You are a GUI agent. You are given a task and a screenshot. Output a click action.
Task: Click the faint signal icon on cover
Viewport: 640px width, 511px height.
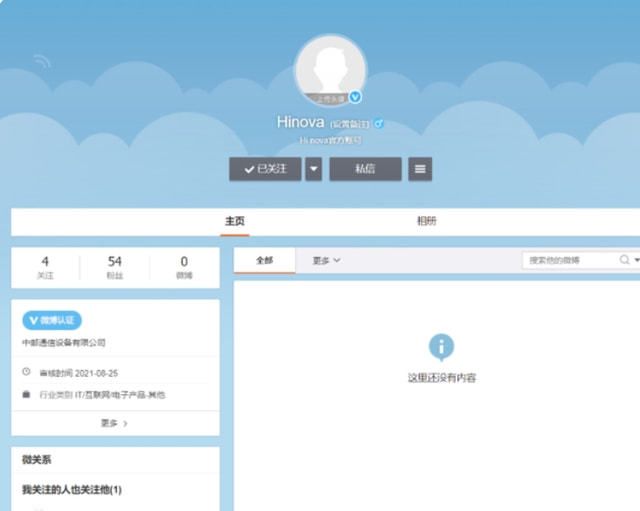(x=42, y=61)
